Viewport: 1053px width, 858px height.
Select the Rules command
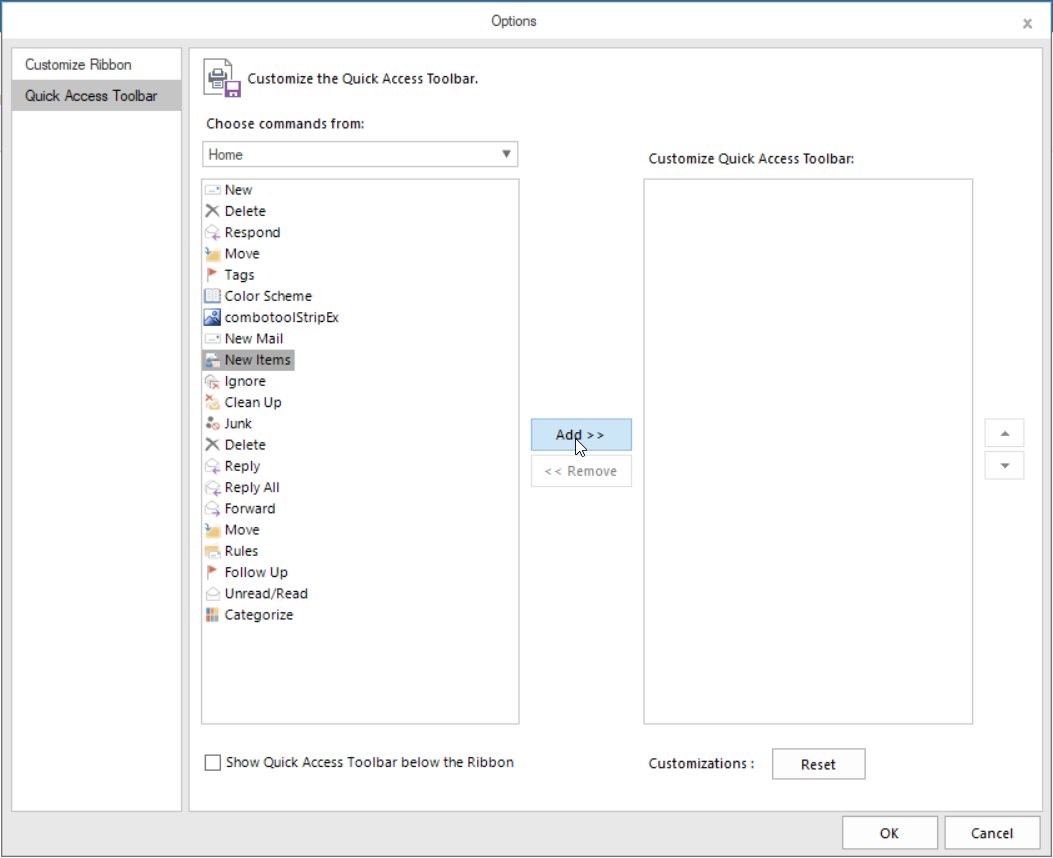[x=240, y=551]
